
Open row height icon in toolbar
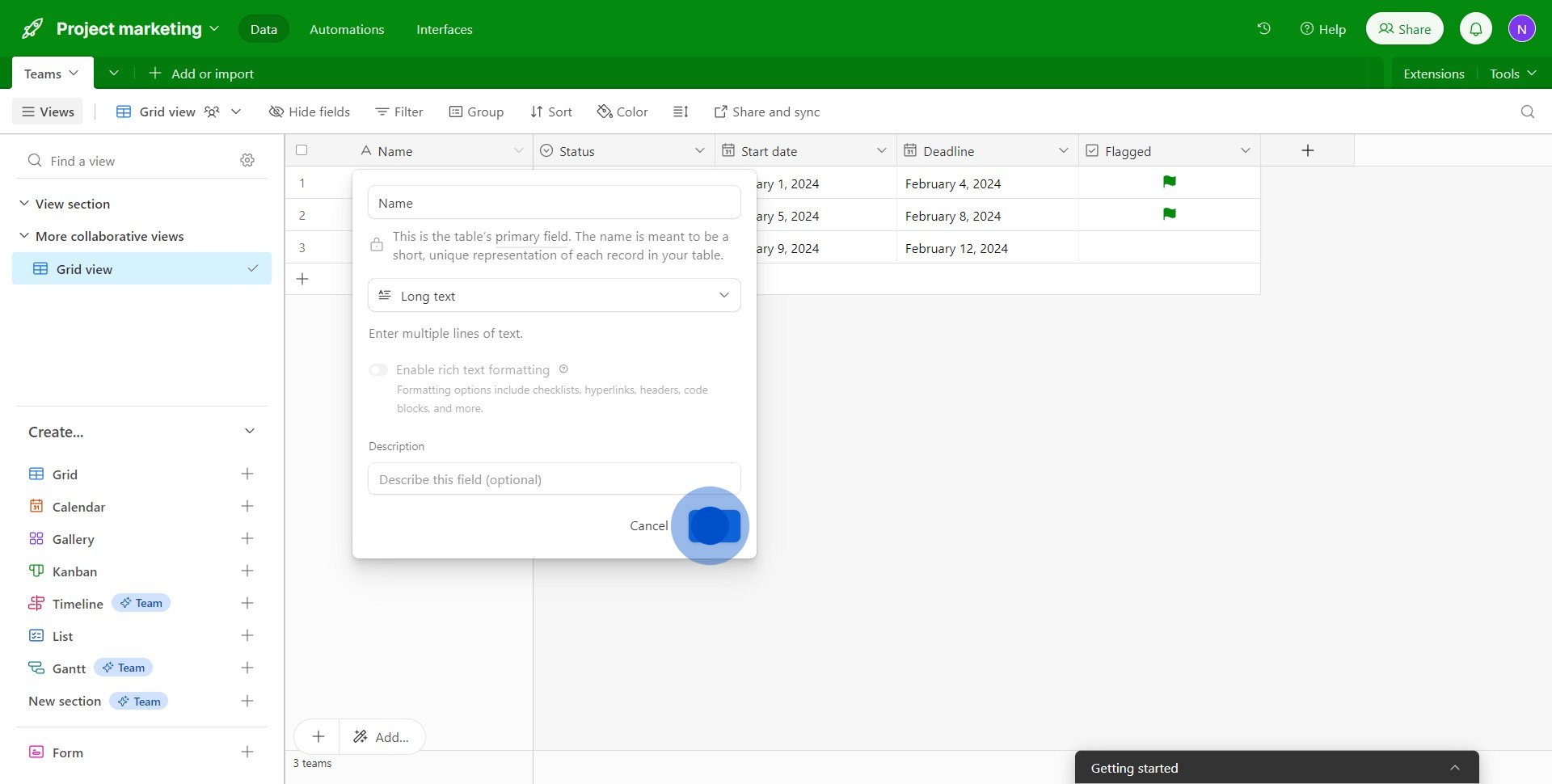[681, 112]
